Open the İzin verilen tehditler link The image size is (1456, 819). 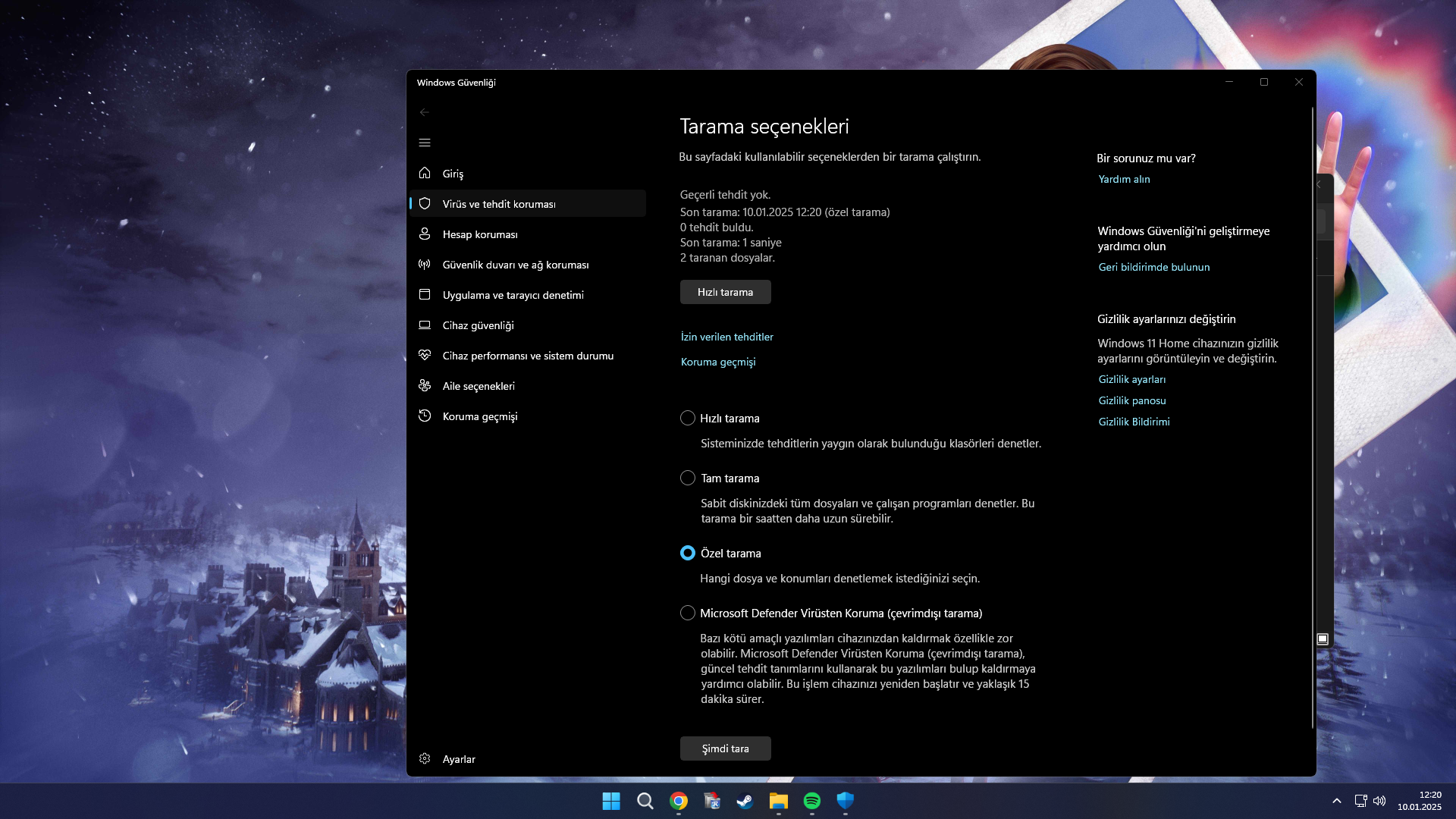[x=726, y=337]
